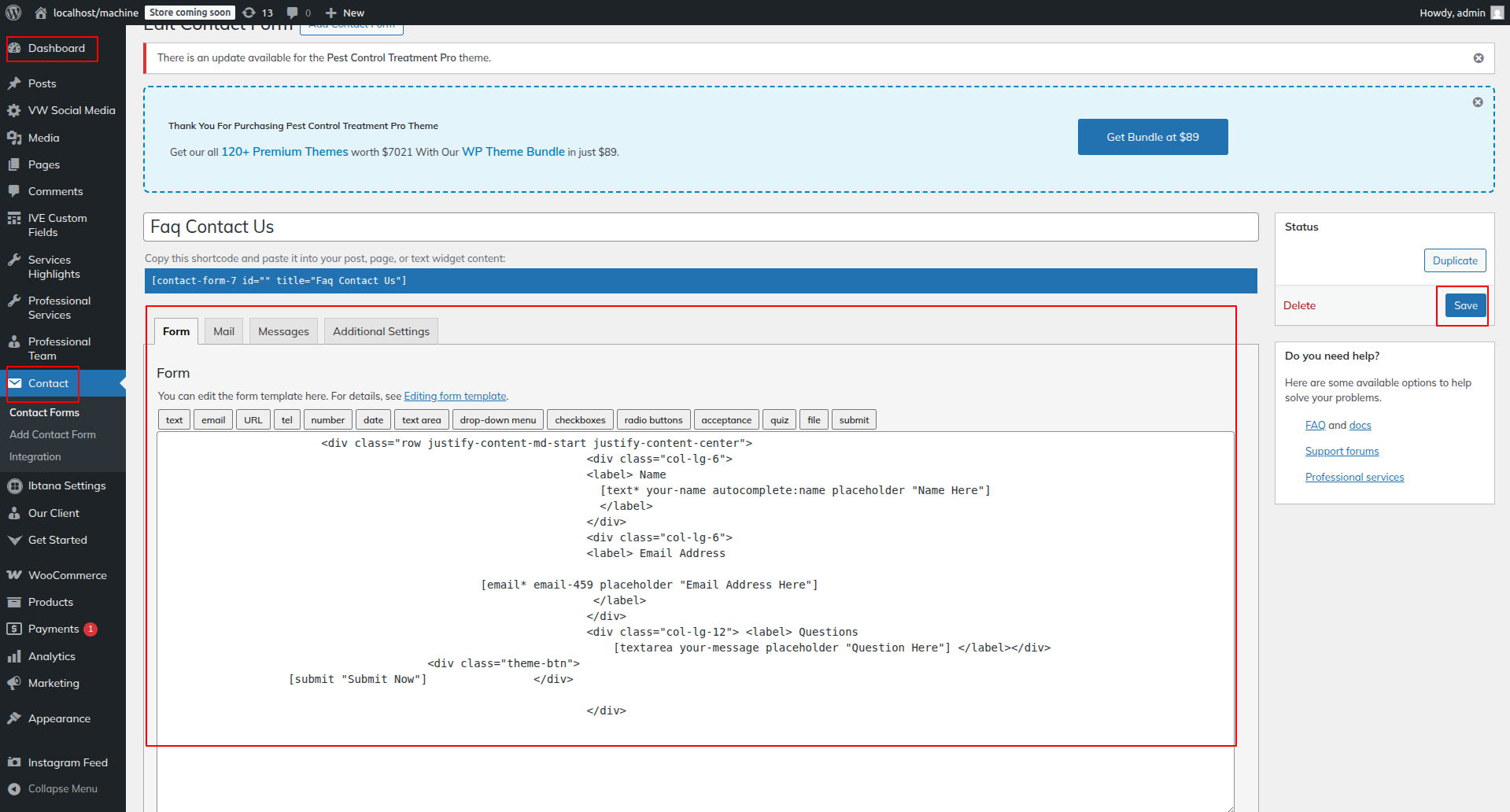Screen dimensions: 1510x812
Task: Insert a radio buttons form tag
Action: pos(653,420)
